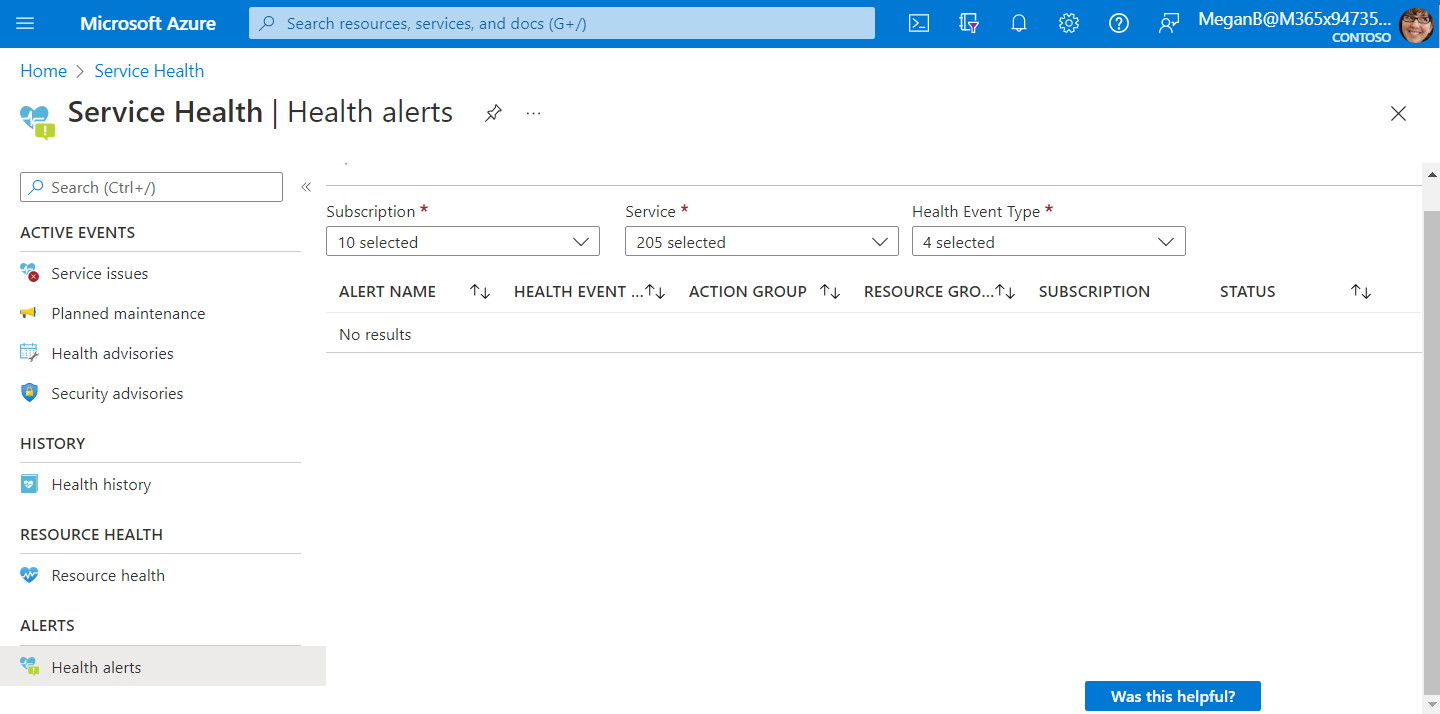The width and height of the screenshot is (1440, 714).
Task: Expand the Health Event Type dropdown
Action: click(x=1049, y=241)
